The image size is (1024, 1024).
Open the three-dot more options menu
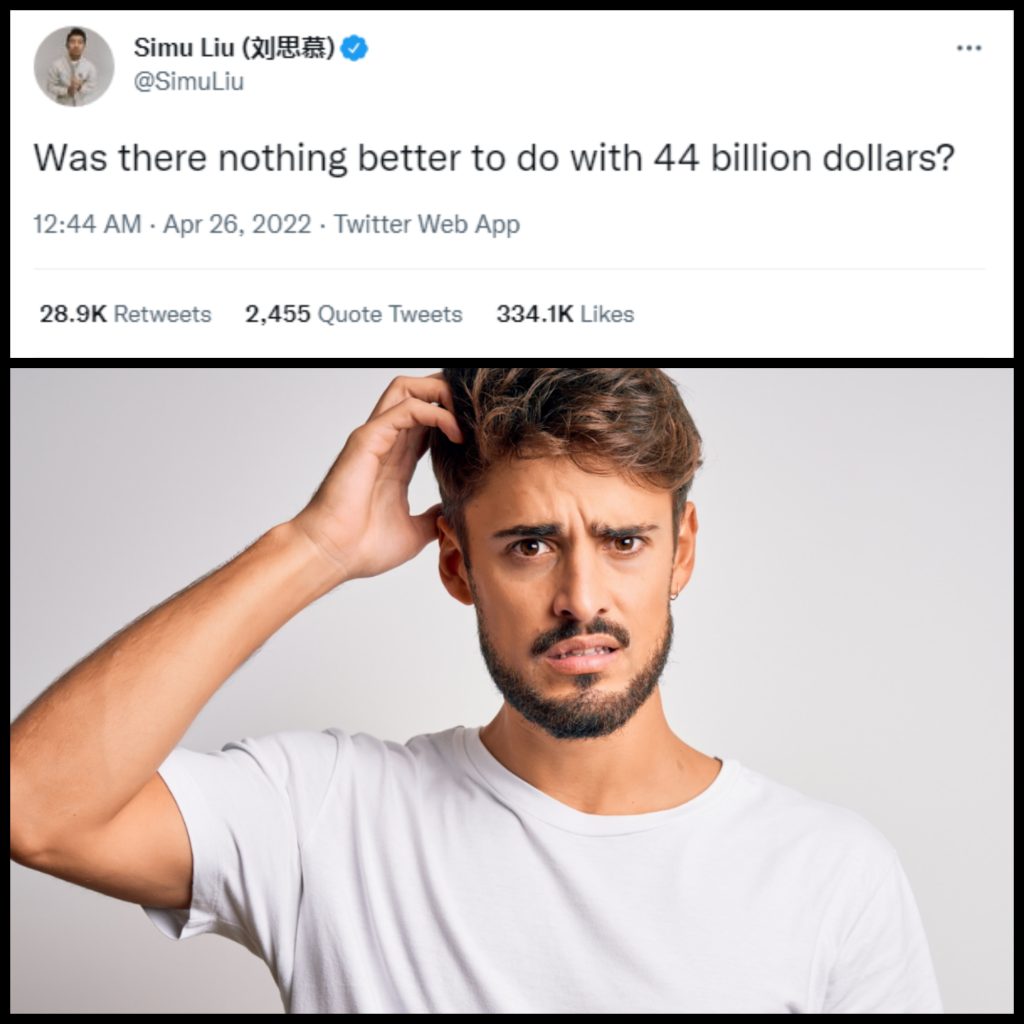click(968, 48)
